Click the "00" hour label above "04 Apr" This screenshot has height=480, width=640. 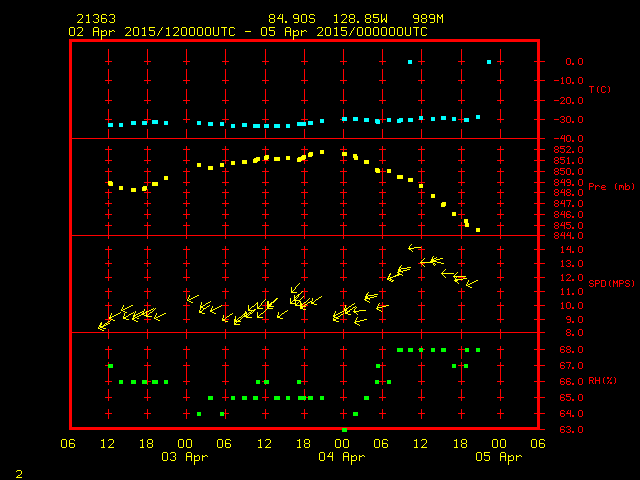pyautogui.click(x=342, y=444)
